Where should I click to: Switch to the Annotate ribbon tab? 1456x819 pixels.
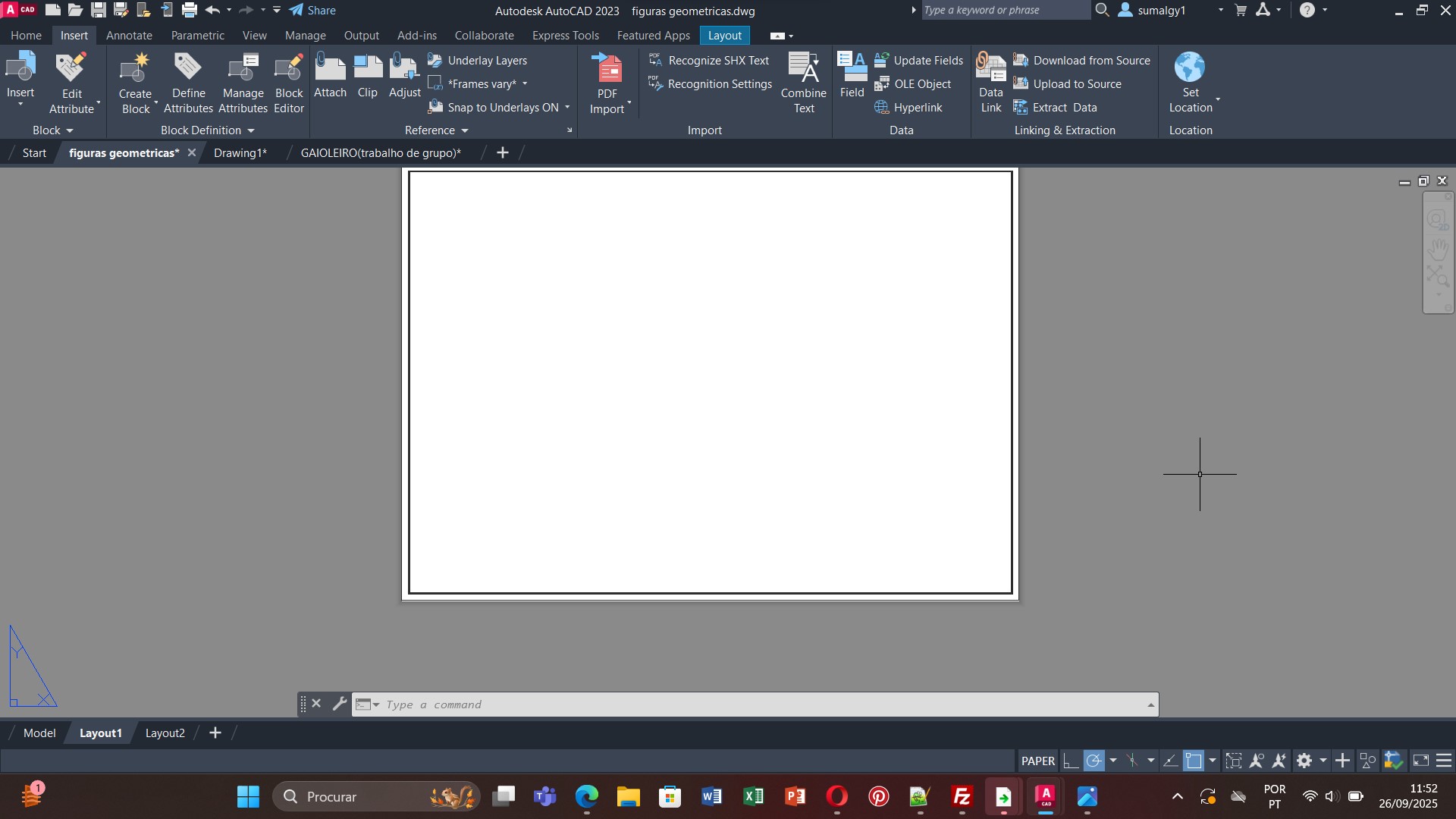click(x=129, y=36)
